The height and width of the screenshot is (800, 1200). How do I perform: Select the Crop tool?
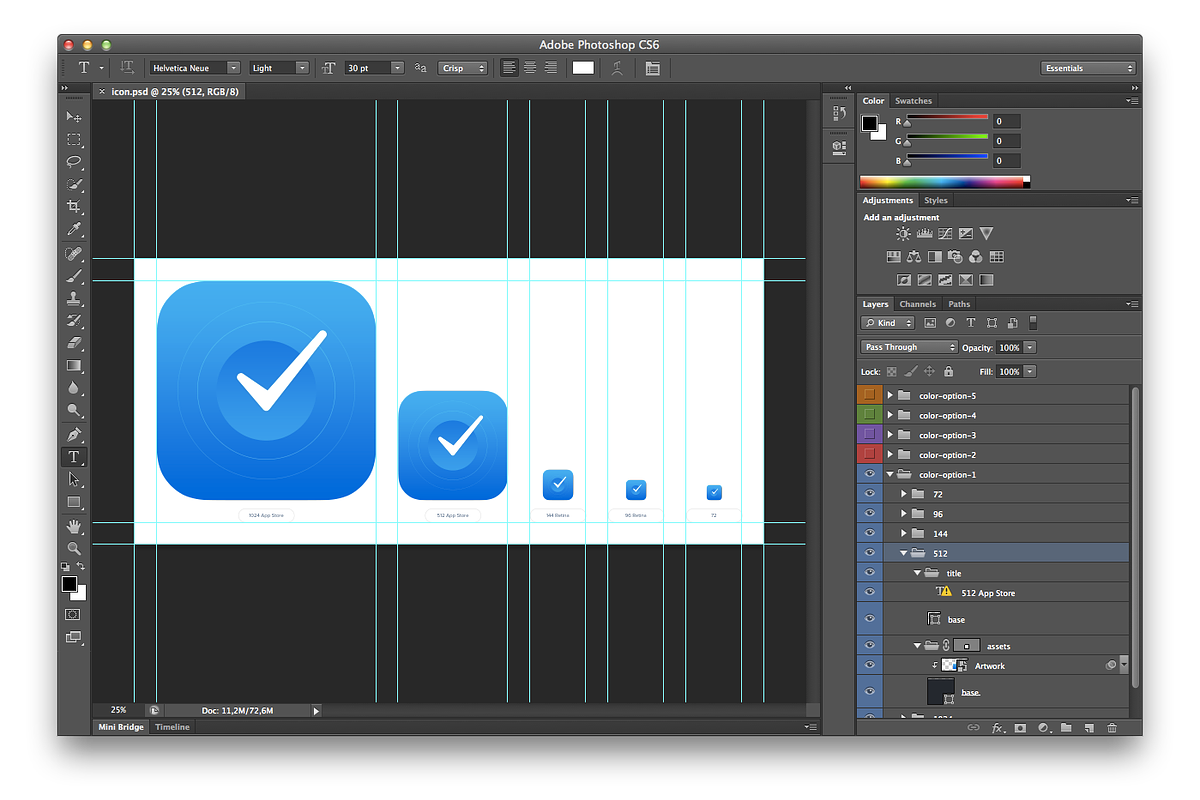pyautogui.click(x=74, y=207)
